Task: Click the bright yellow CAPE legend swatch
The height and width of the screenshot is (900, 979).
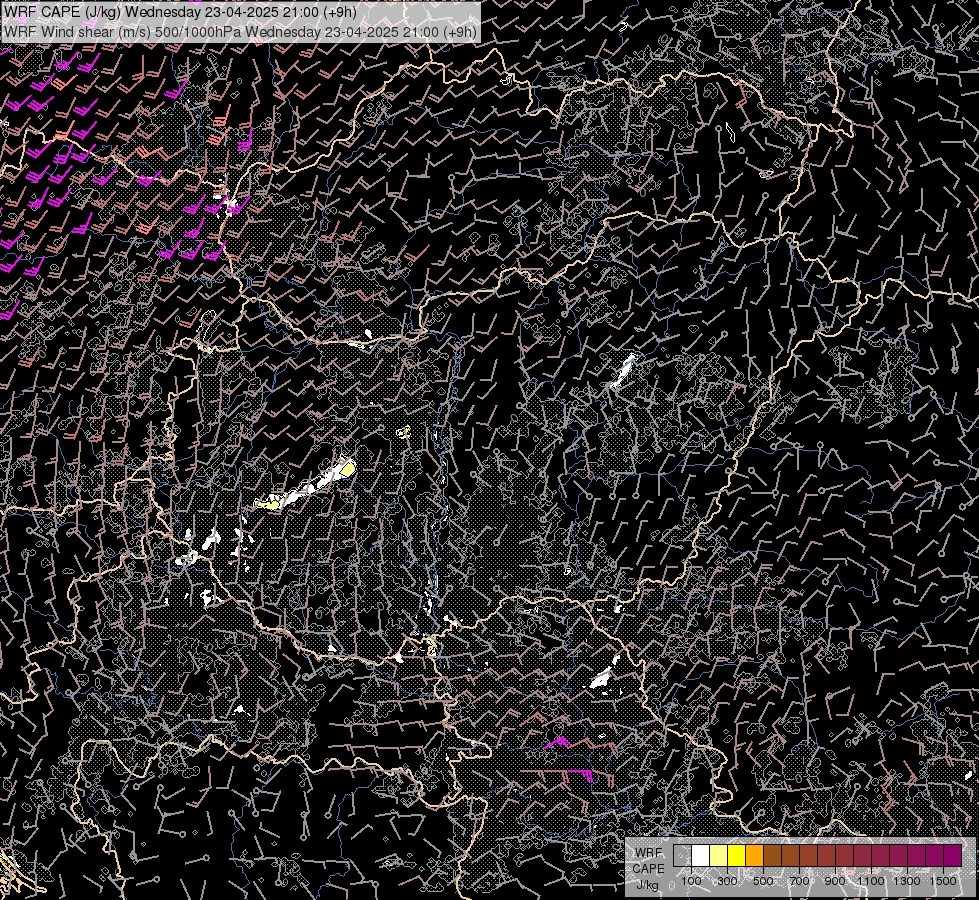Action: coord(736,855)
